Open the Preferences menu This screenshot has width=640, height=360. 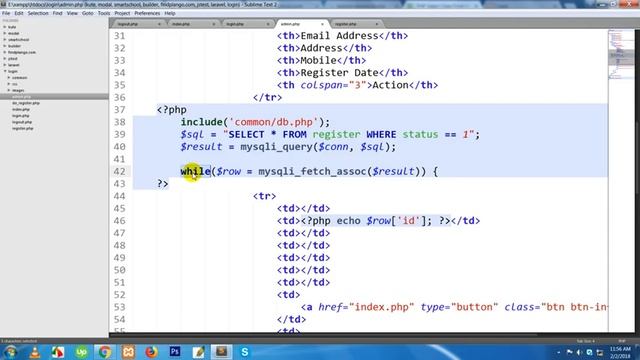click(147, 13)
